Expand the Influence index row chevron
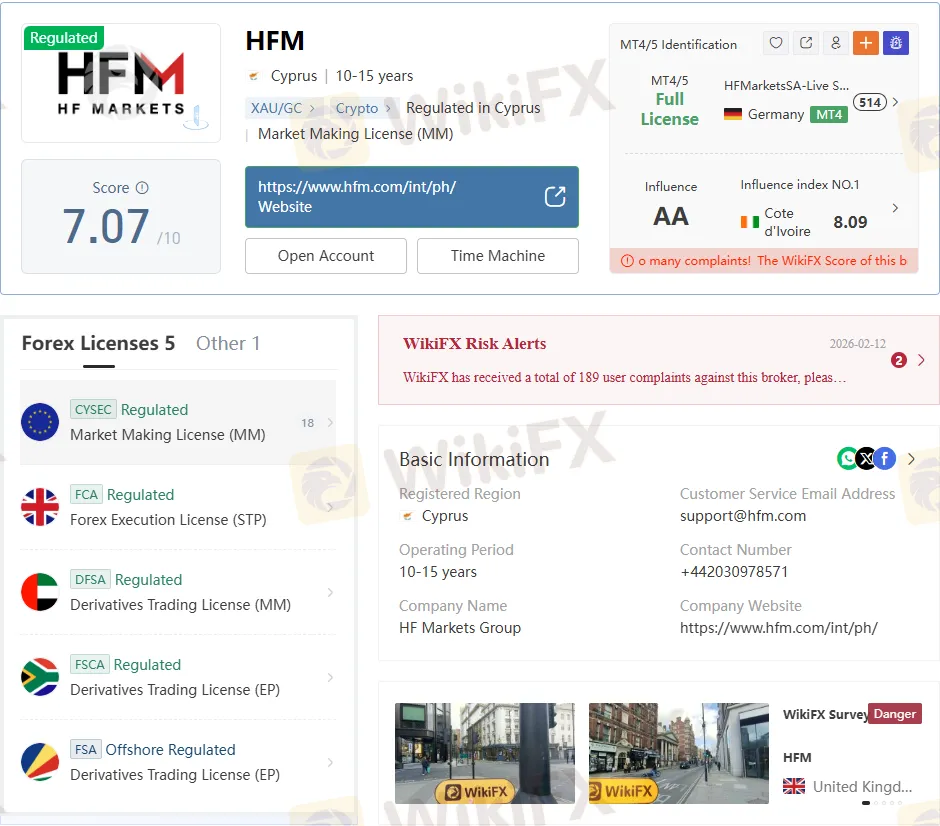 coord(895,208)
